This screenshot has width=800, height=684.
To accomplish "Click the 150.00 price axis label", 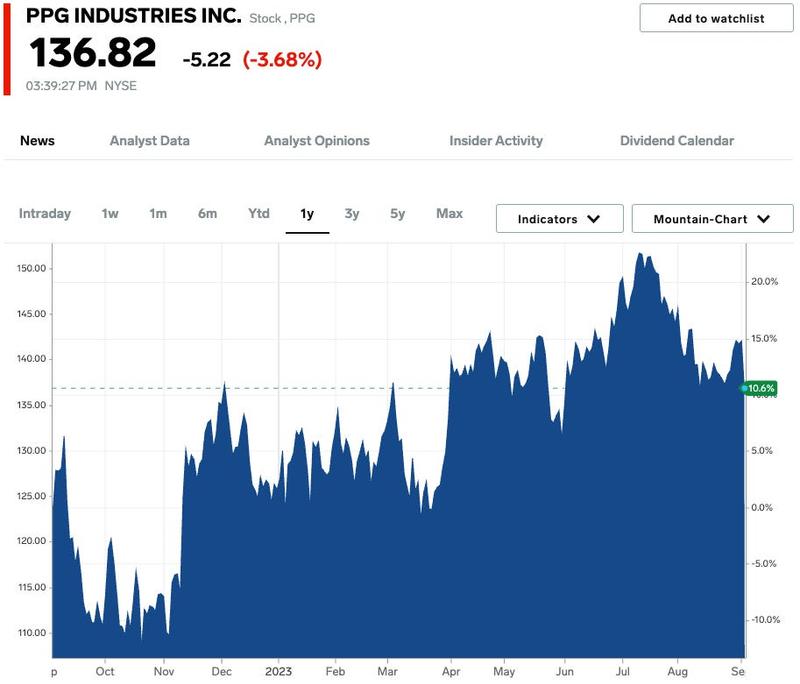I will pos(31,268).
